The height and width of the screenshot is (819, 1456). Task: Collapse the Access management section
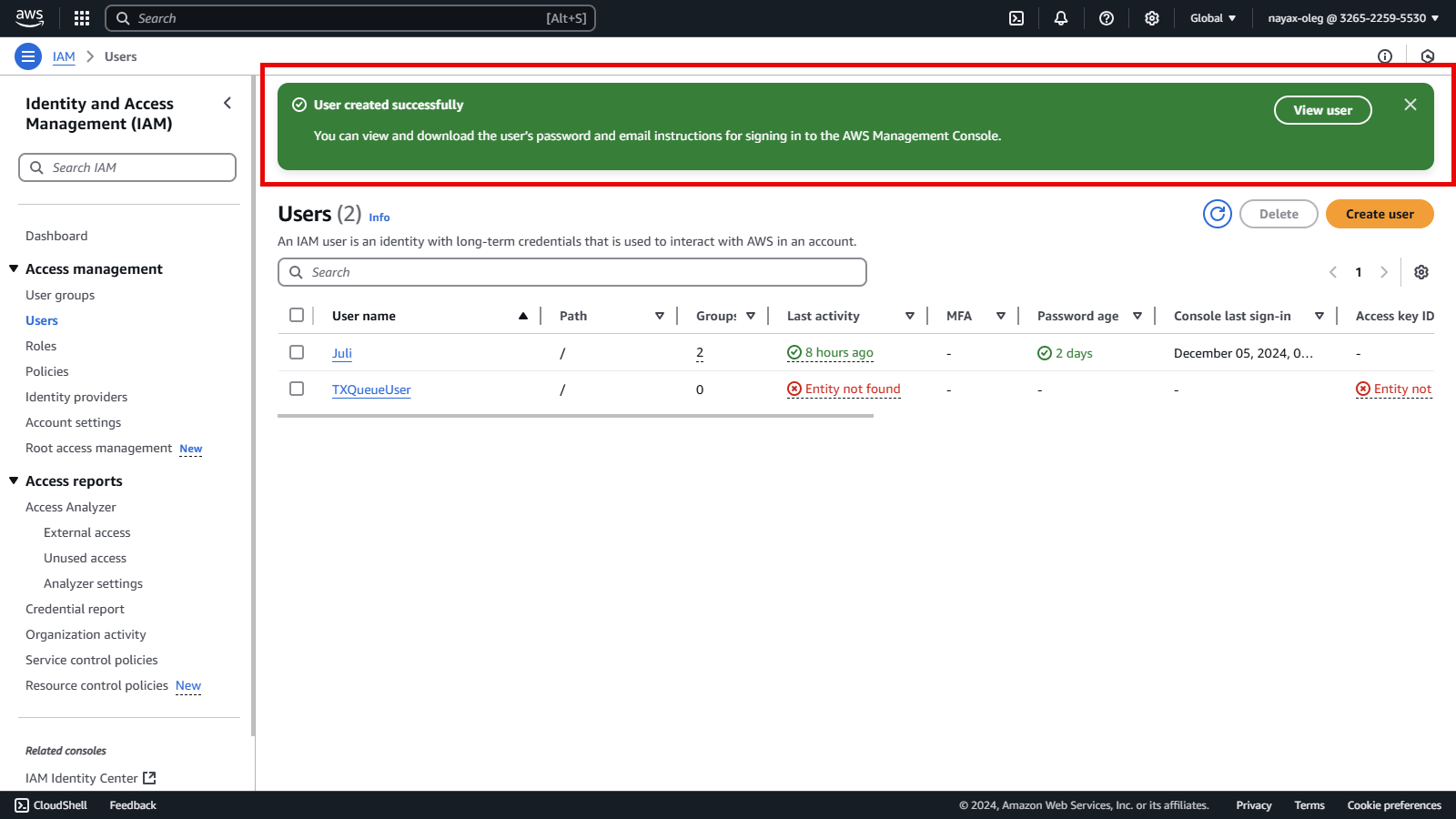click(14, 268)
